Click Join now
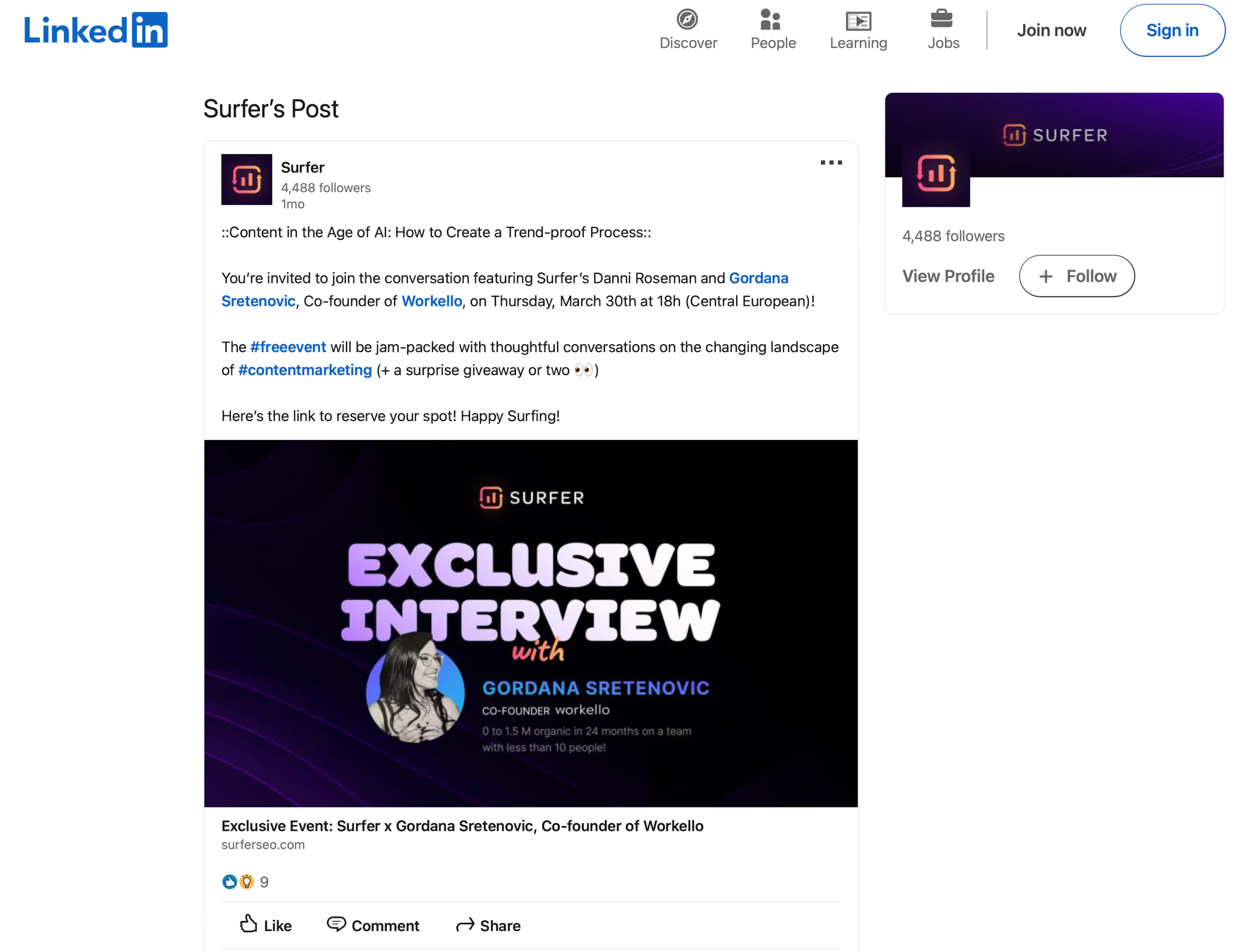This screenshot has width=1246, height=952. (x=1051, y=30)
